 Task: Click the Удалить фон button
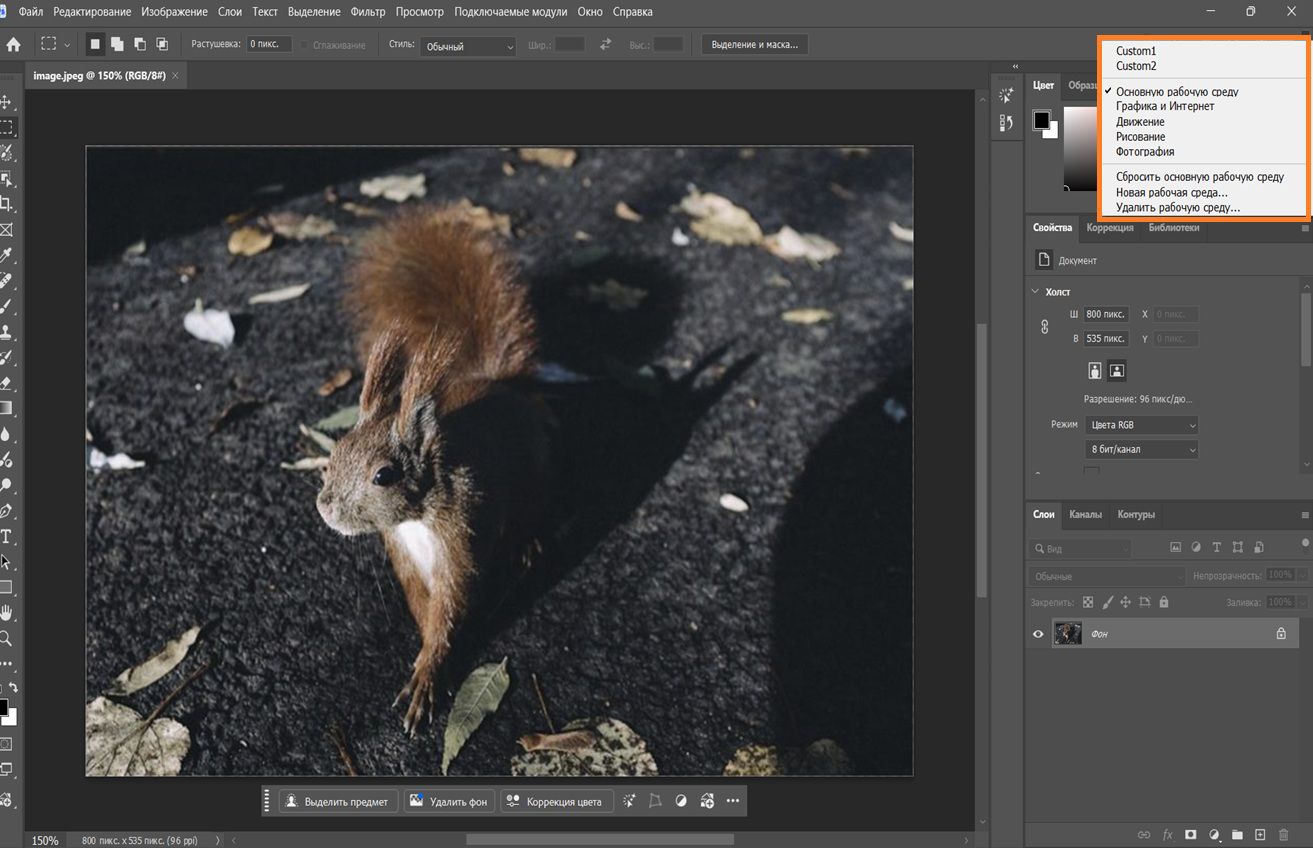(x=449, y=800)
